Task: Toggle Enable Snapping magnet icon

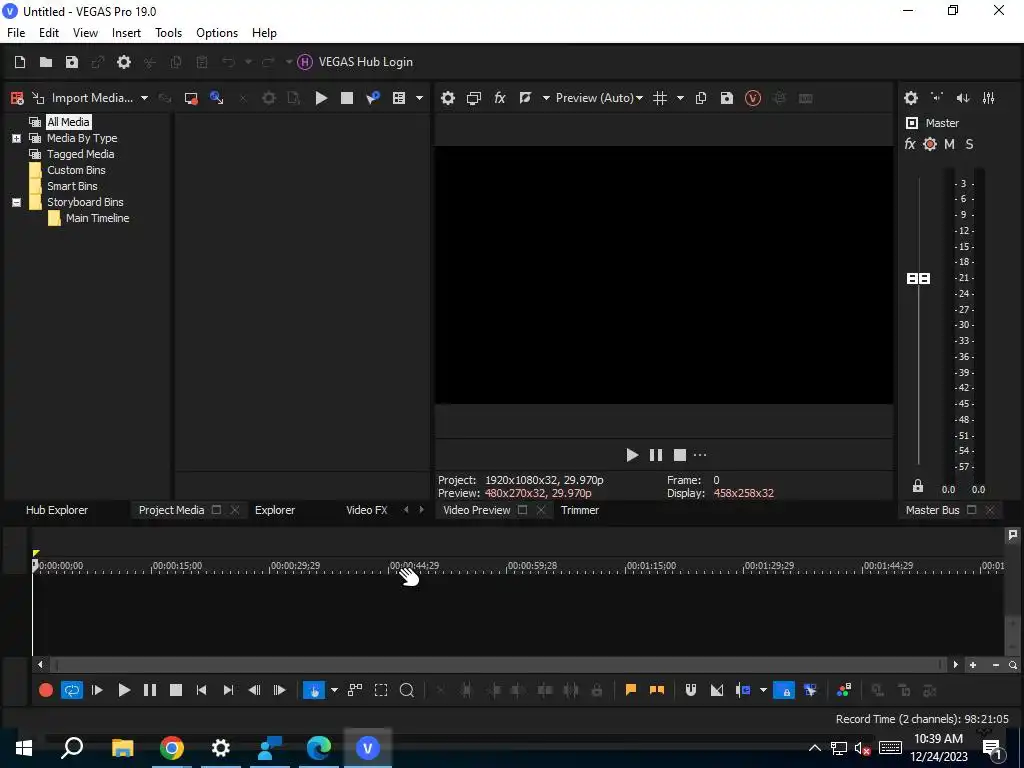Action: pyautogui.click(x=690, y=690)
